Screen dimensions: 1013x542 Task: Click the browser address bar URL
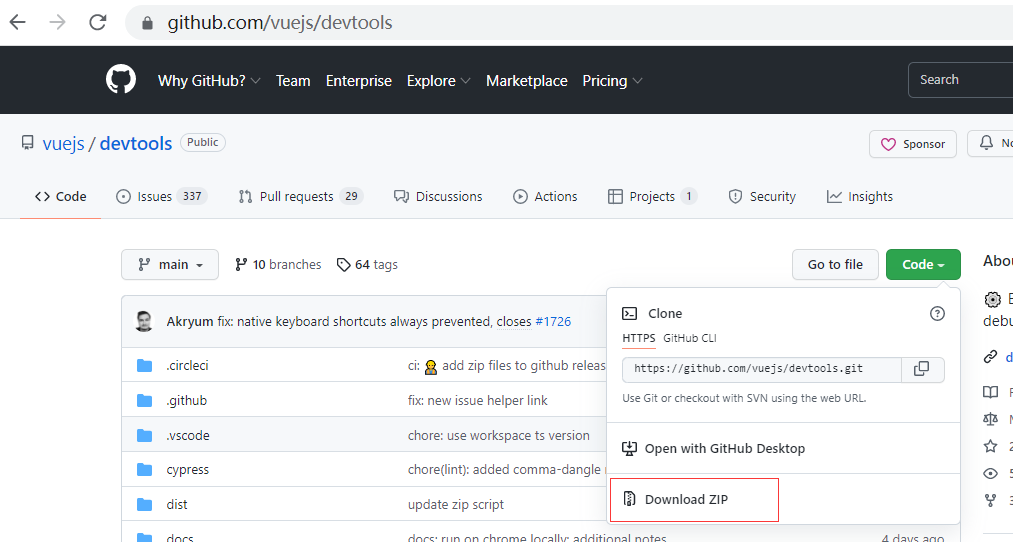coord(280,23)
